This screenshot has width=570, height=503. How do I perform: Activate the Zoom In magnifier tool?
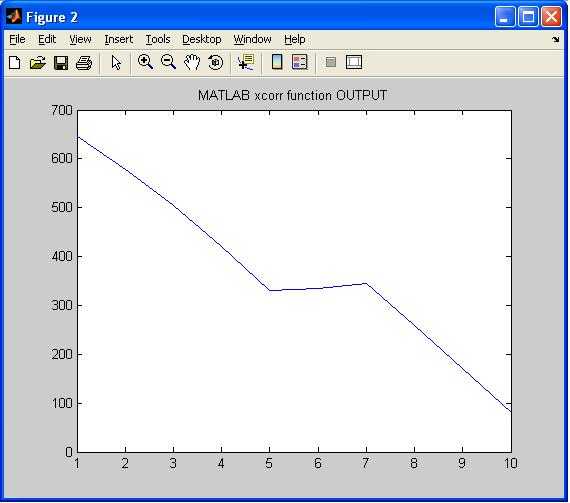tap(145, 62)
